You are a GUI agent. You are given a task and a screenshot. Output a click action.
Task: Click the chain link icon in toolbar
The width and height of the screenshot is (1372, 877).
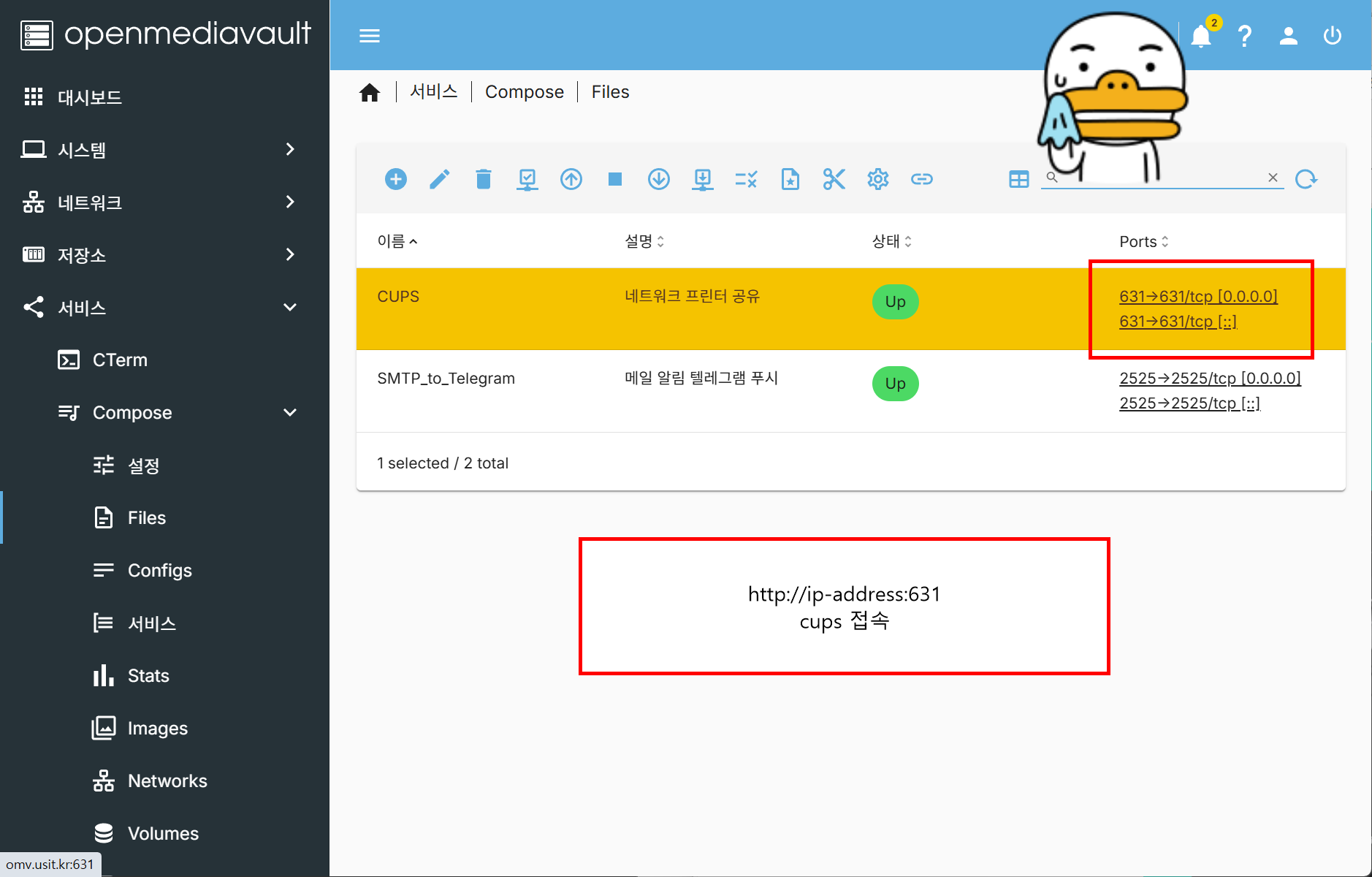point(922,179)
